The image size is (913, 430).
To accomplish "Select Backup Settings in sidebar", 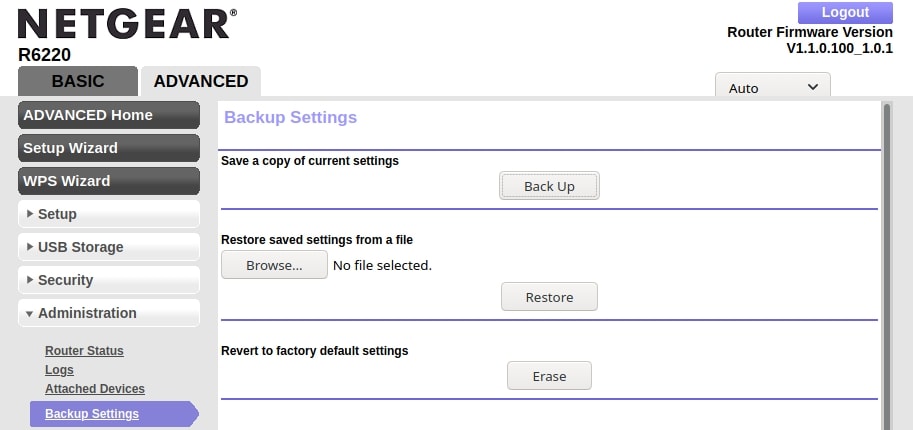I will coord(114,414).
